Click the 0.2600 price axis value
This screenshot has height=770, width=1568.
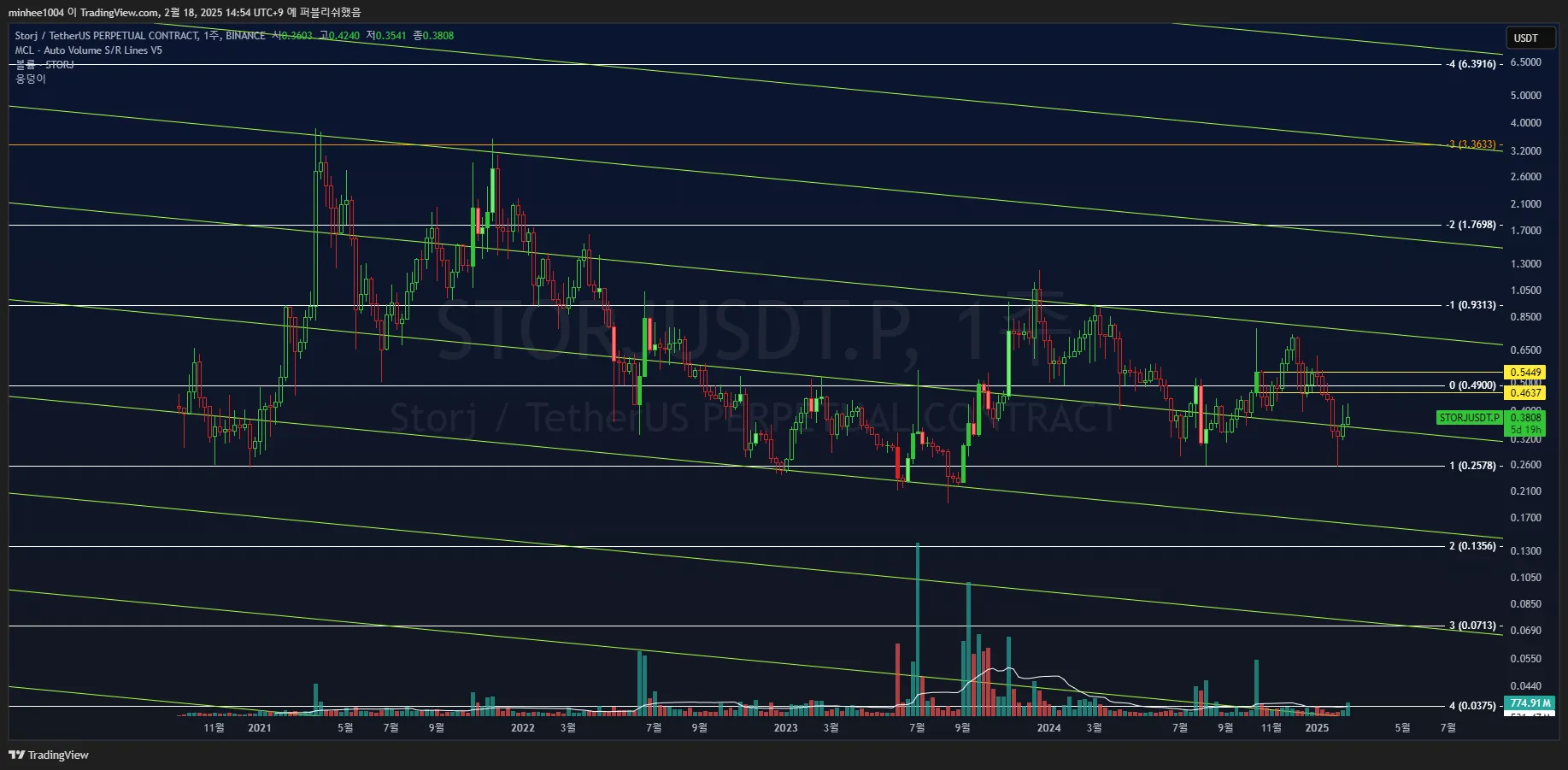[1526, 465]
